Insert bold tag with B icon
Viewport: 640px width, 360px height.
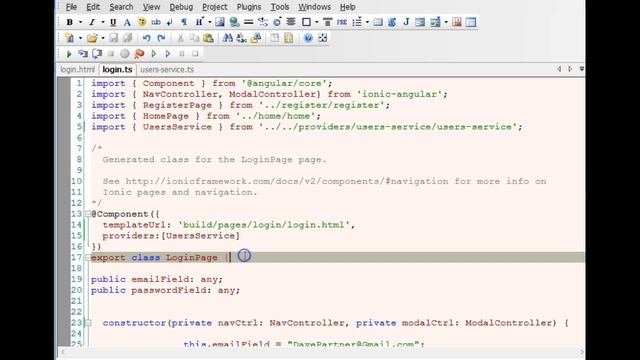[x=70, y=22]
